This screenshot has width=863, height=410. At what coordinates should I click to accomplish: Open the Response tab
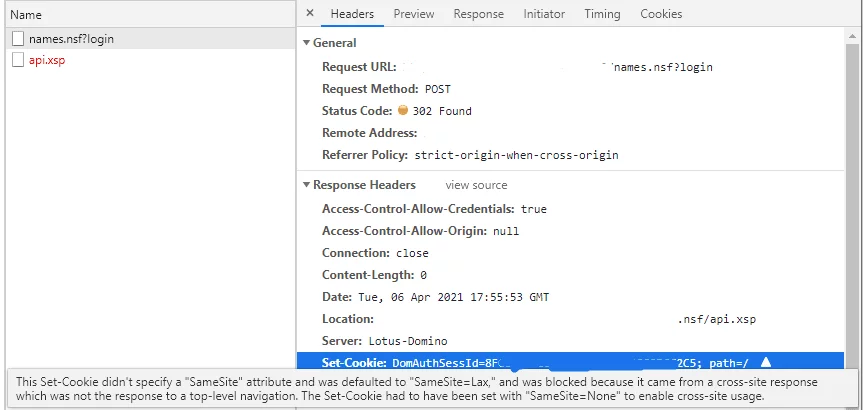click(478, 14)
